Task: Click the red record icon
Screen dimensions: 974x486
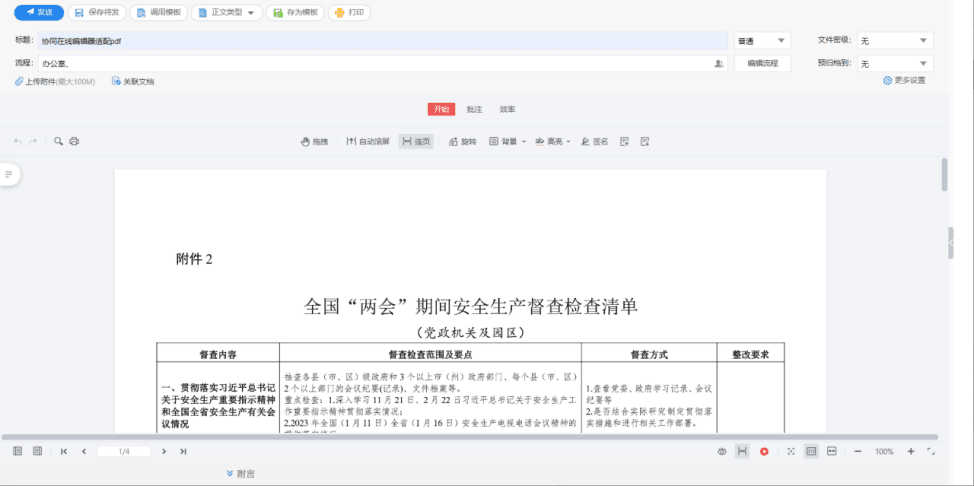Action: click(765, 452)
